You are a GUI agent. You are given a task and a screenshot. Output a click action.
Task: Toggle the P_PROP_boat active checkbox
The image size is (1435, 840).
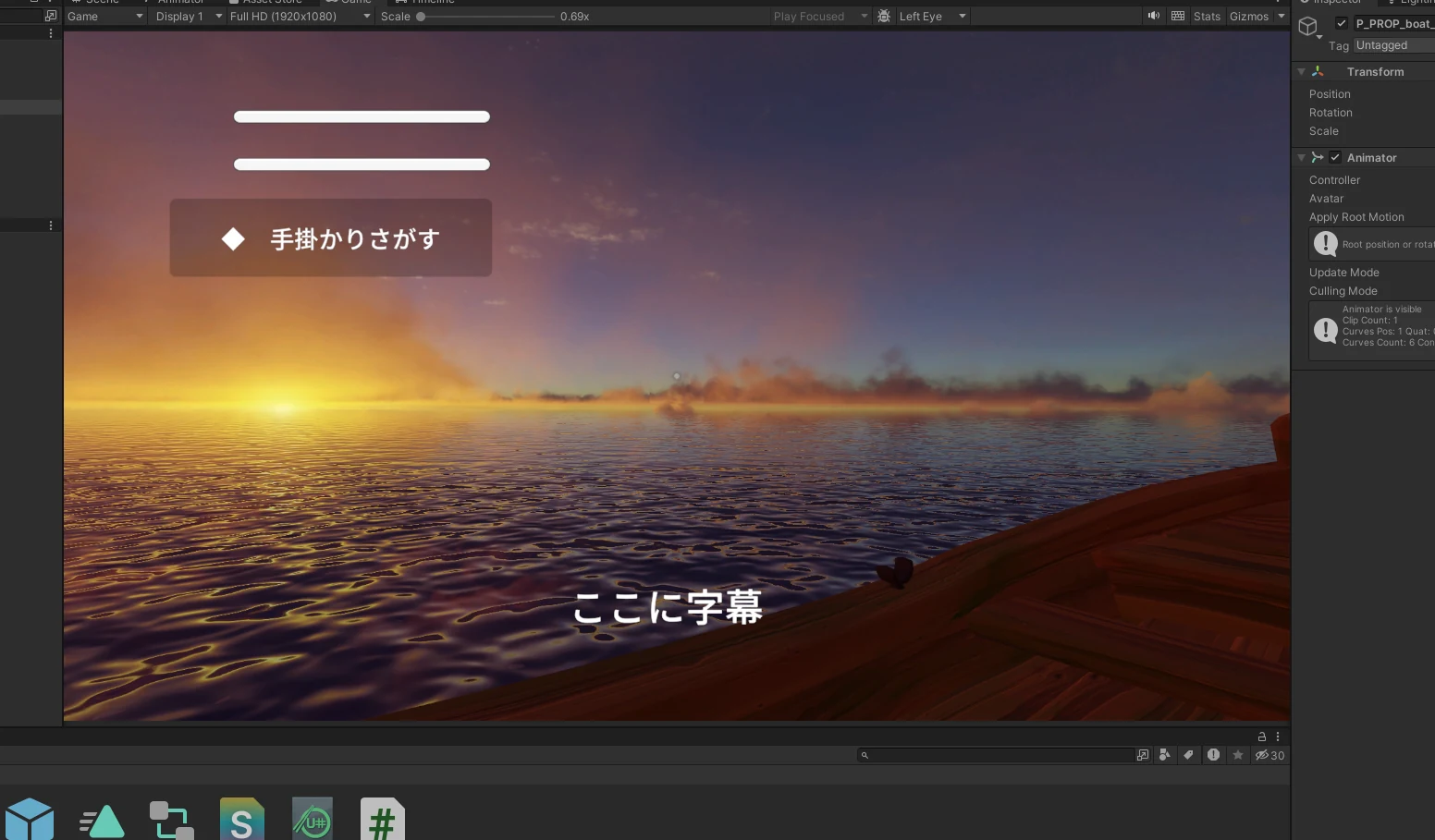pos(1342,23)
